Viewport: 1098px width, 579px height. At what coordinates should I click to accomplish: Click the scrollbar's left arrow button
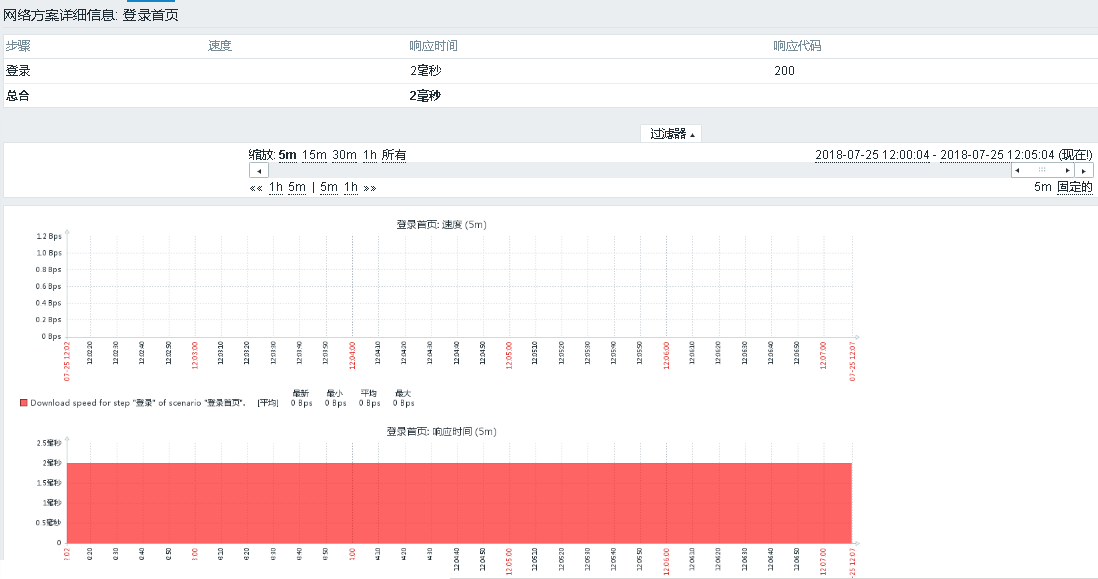pyautogui.click(x=259, y=171)
